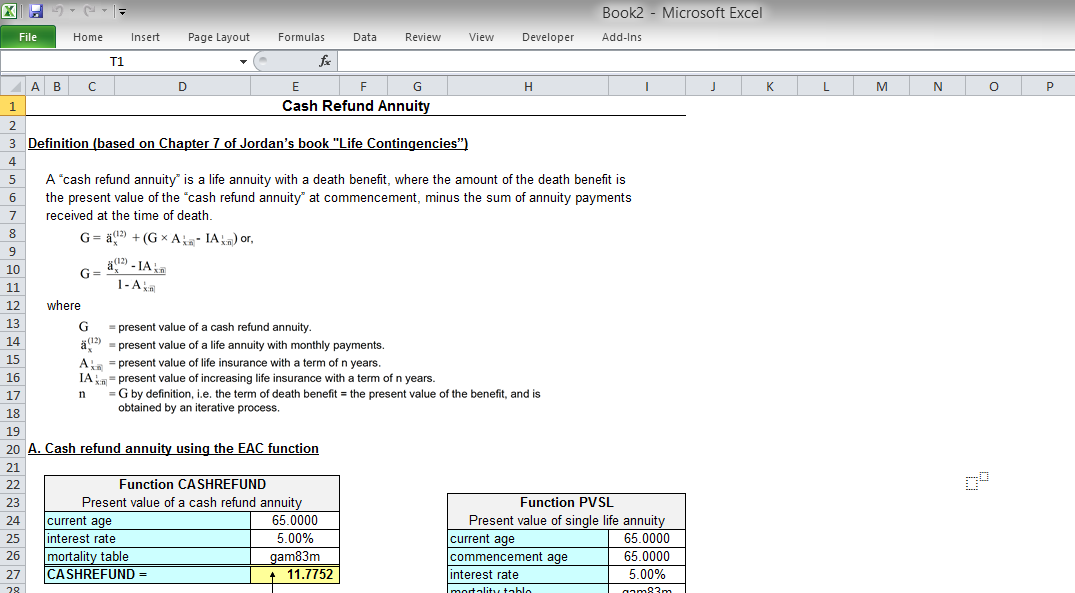Select column N header
This screenshot has width=1075, height=593.
pos(938,86)
